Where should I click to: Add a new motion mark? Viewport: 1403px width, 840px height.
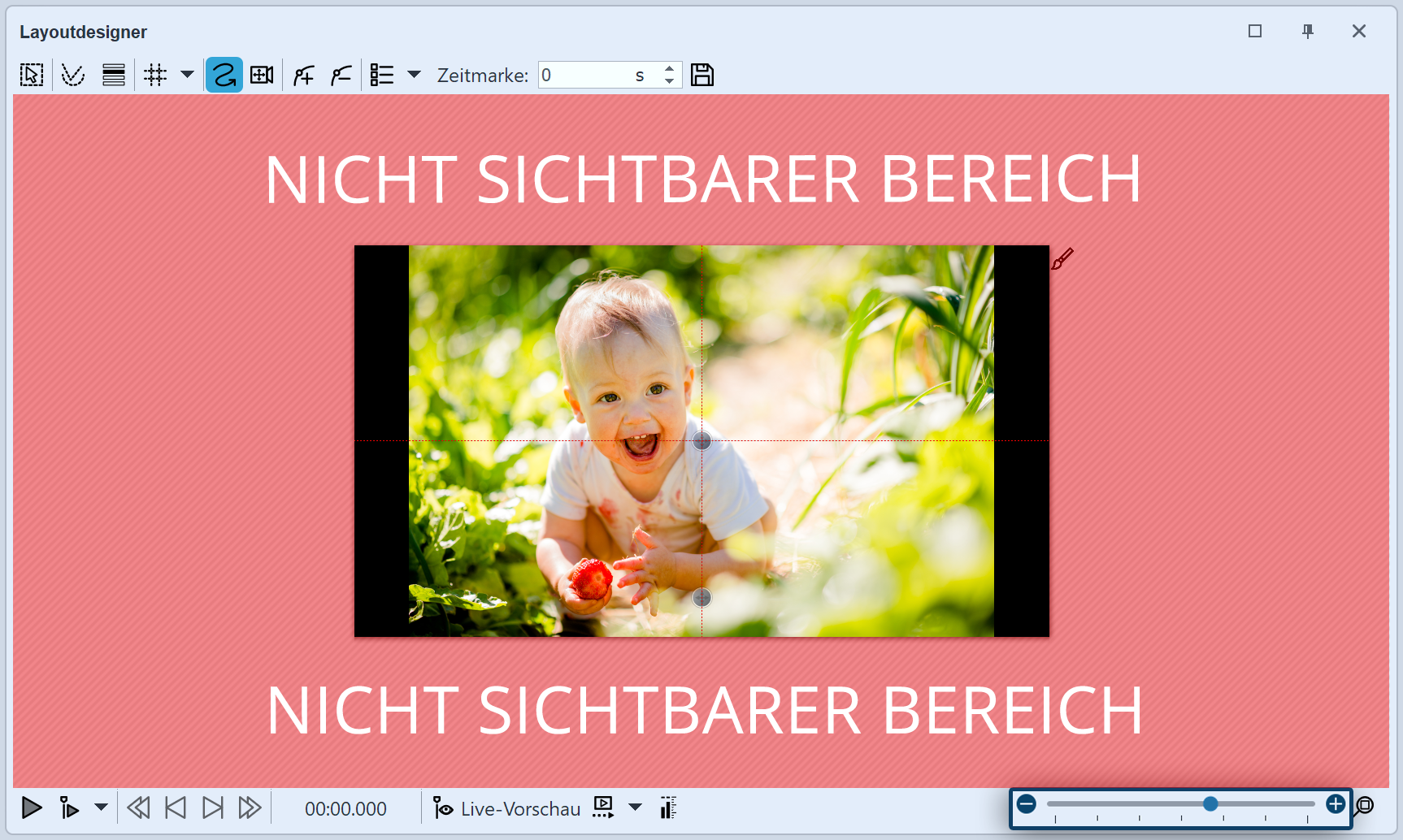(302, 74)
